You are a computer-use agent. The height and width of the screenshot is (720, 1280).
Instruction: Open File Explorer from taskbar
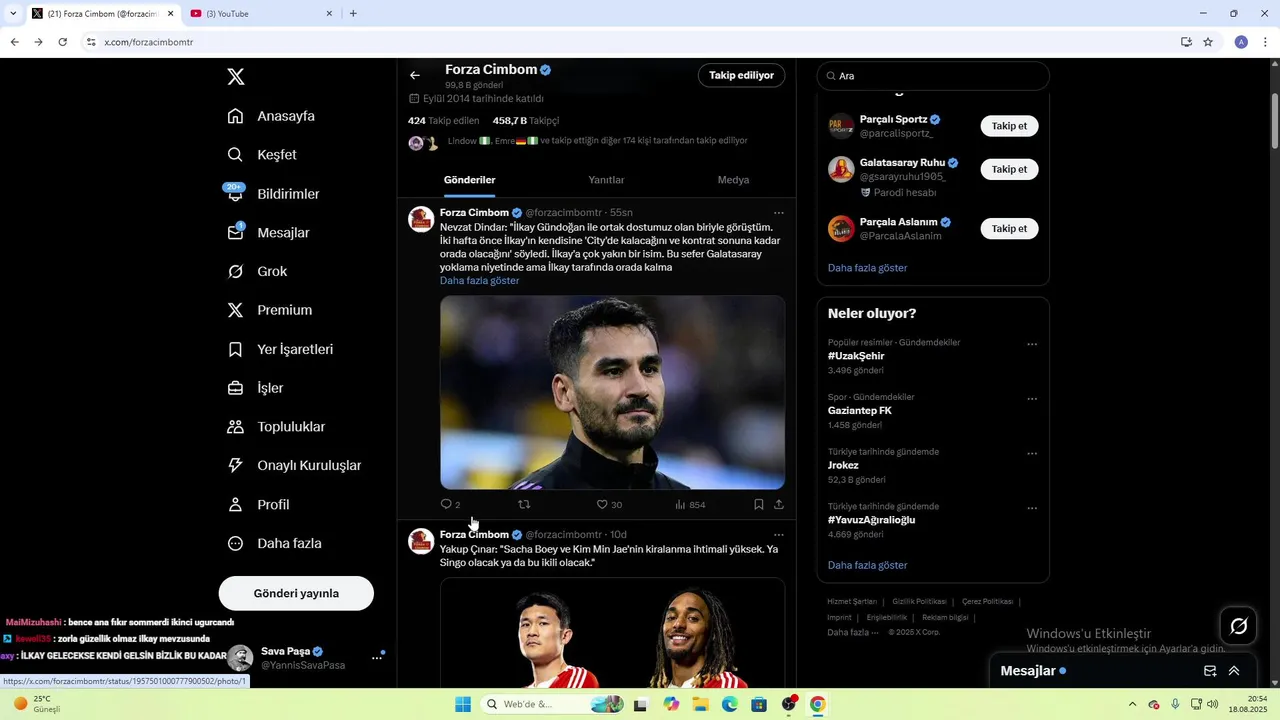click(701, 704)
